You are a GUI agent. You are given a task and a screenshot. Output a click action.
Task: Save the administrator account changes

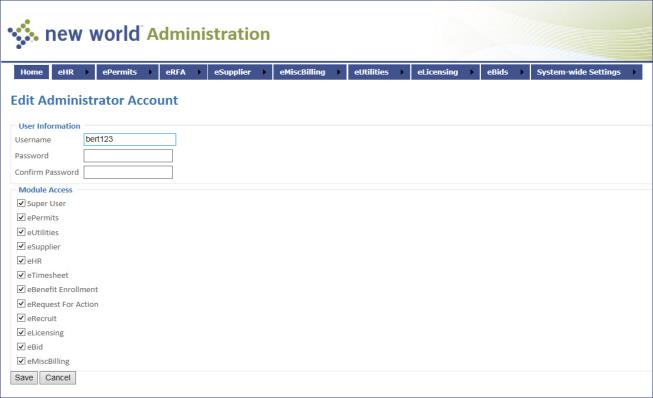24,378
